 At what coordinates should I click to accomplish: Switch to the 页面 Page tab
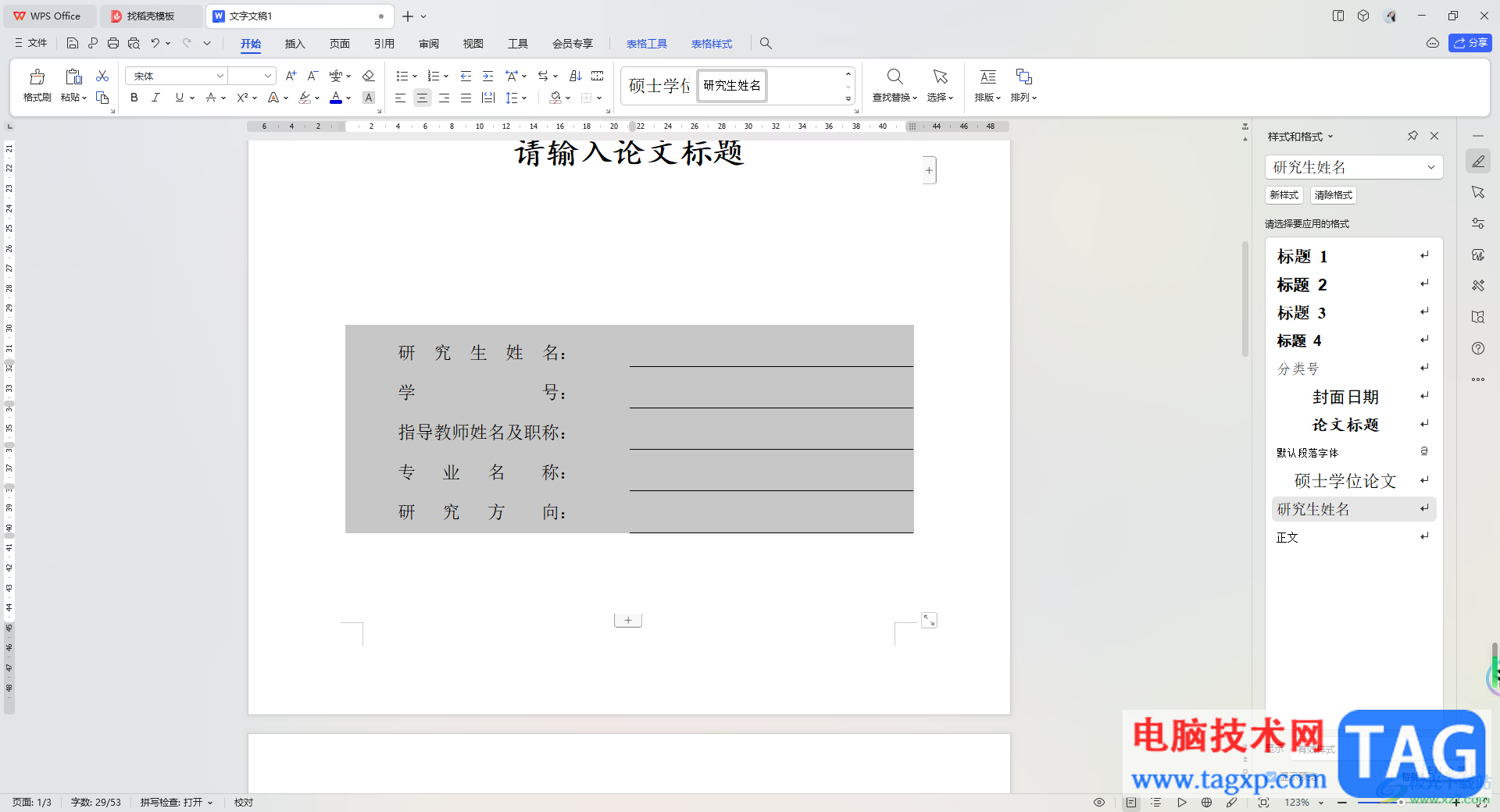click(339, 44)
